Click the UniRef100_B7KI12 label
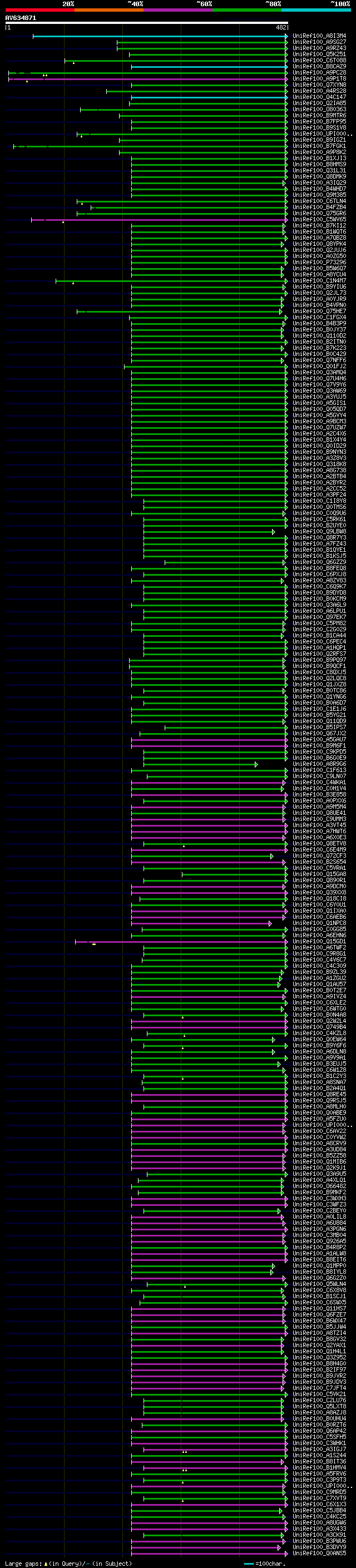 click(319, 226)
